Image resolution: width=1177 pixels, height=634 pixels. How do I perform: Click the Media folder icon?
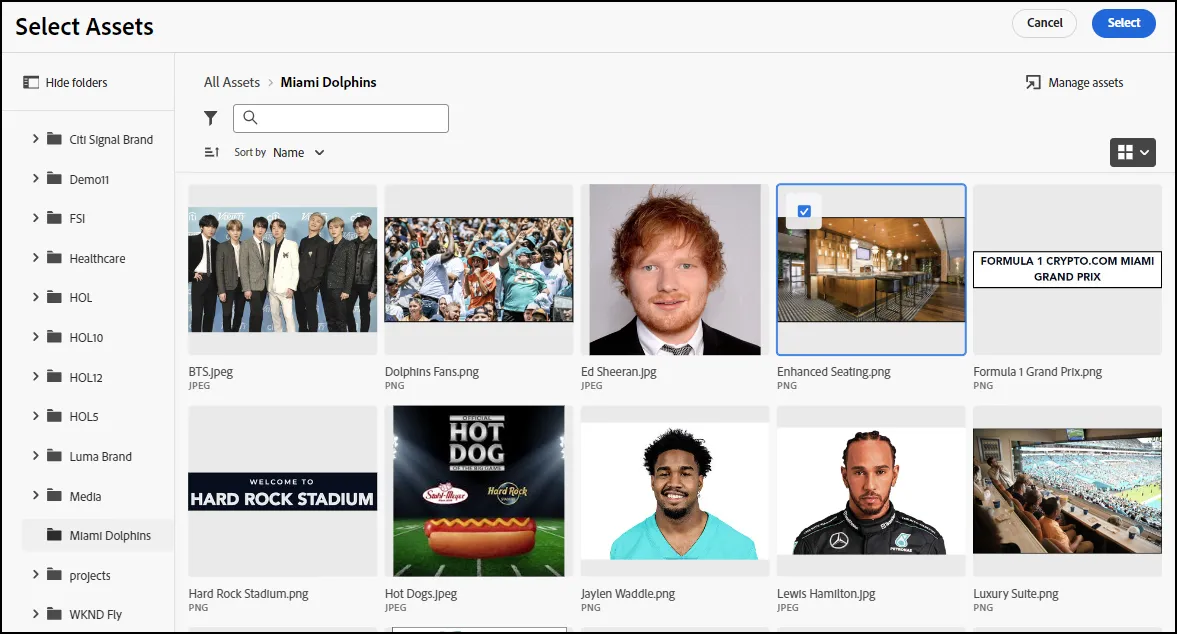(x=54, y=495)
